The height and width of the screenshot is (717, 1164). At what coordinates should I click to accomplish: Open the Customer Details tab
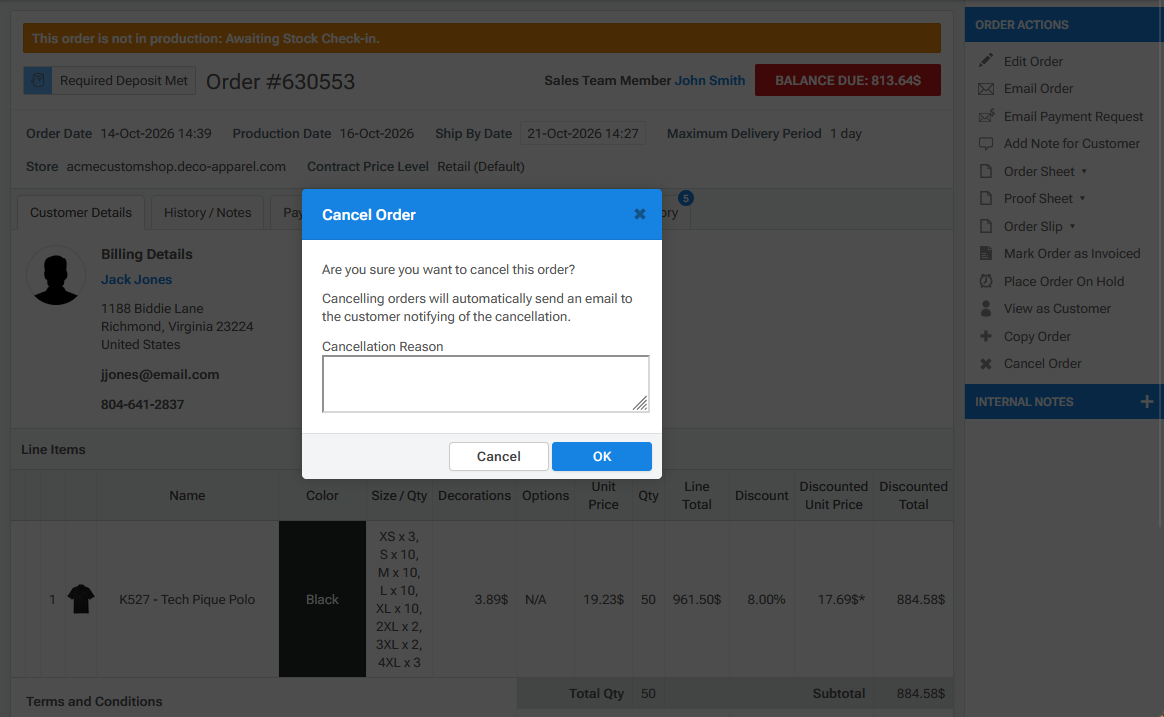pyautogui.click(x=81, y=212)
